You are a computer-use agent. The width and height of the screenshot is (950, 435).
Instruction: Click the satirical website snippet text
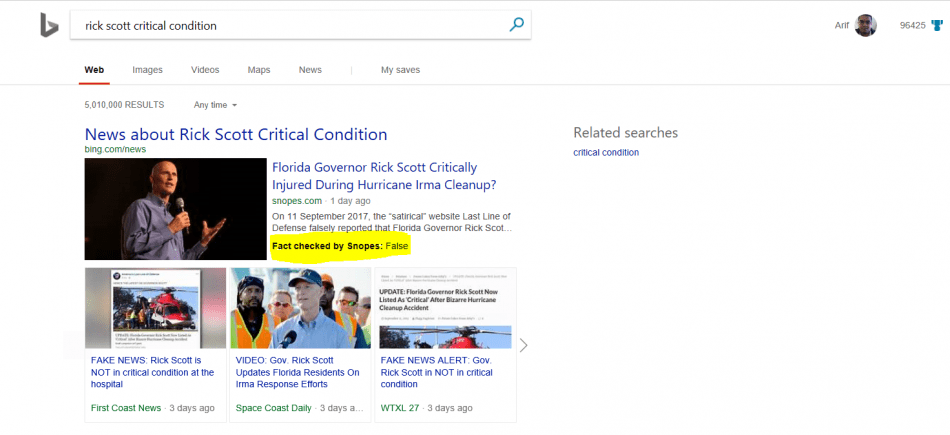392,222
